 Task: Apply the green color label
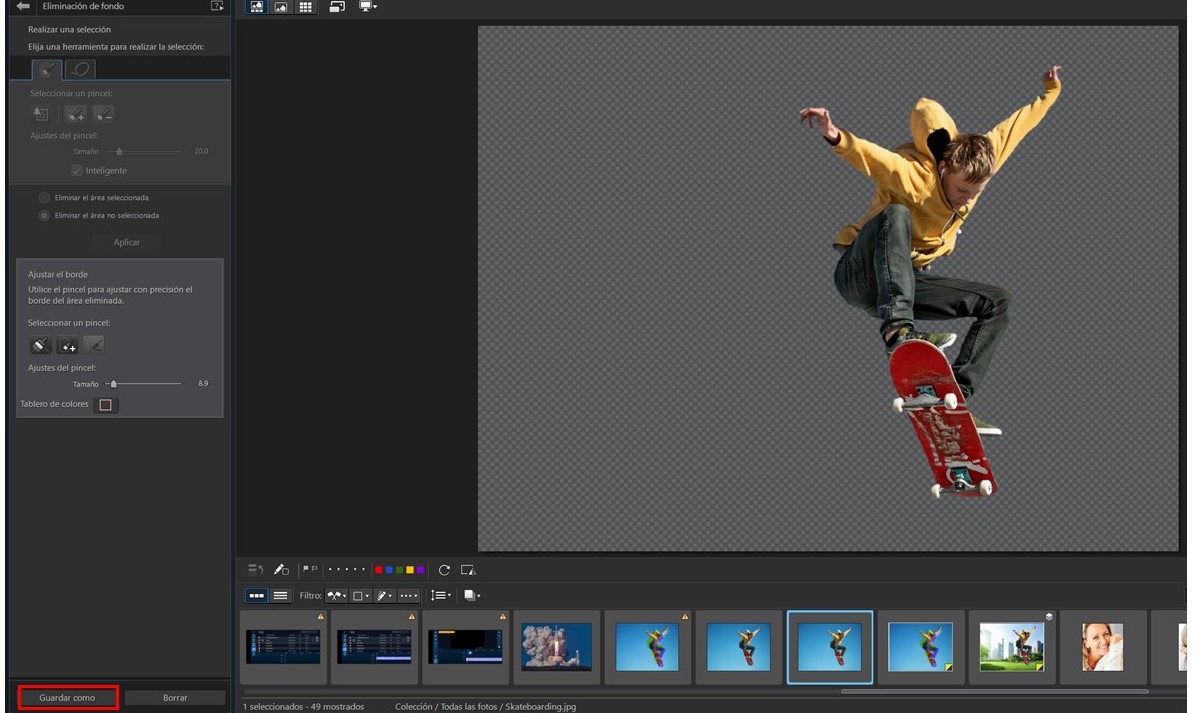click(x=399, y=570)
